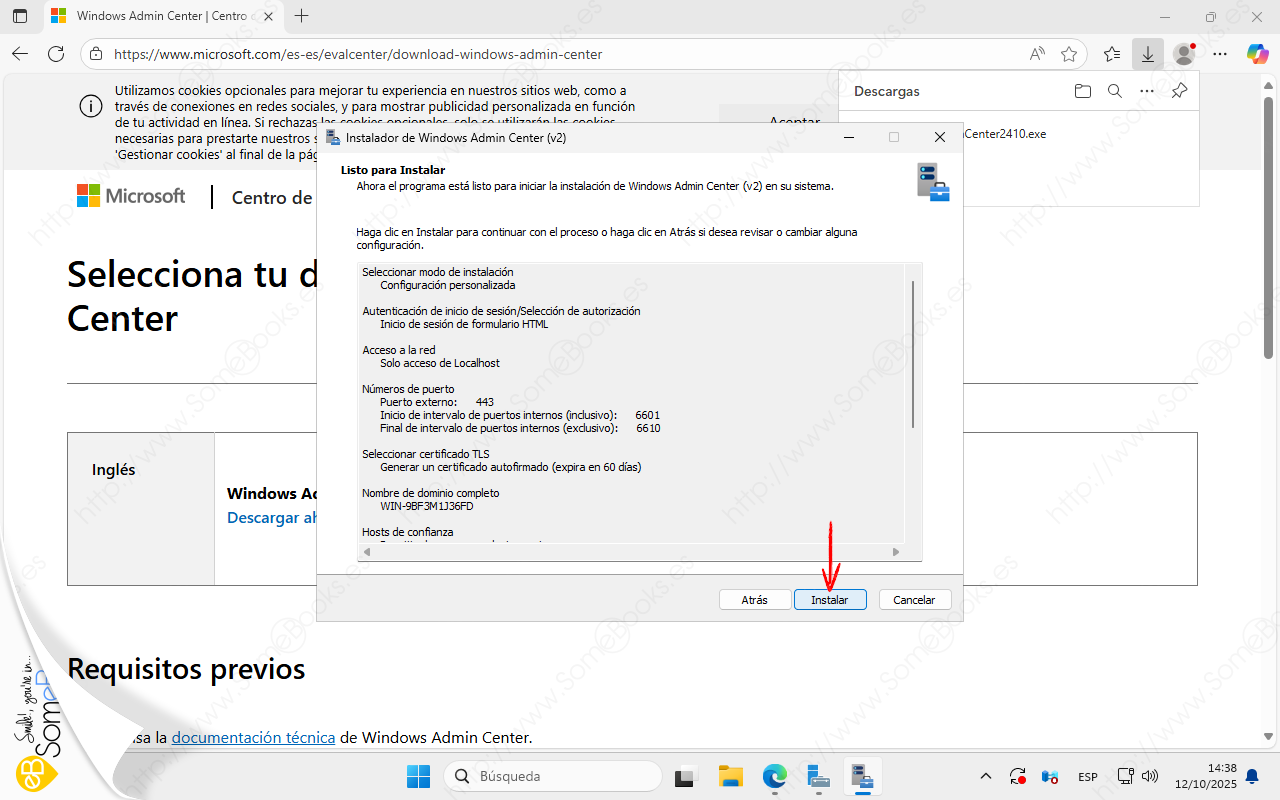Open downloads folder icon in Descargas panel

coord(1082,91)
